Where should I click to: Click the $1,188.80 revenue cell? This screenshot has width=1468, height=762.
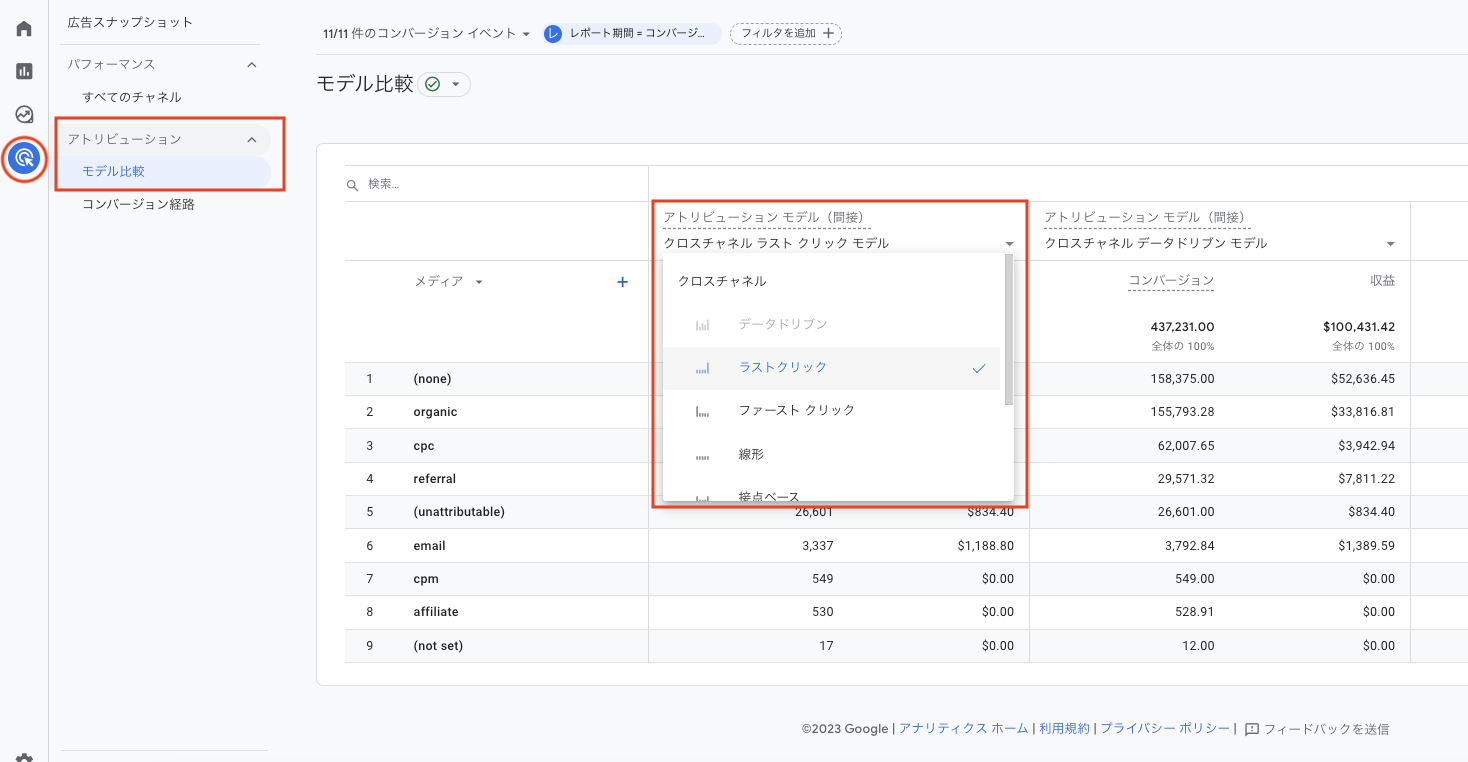click(985, 546)
